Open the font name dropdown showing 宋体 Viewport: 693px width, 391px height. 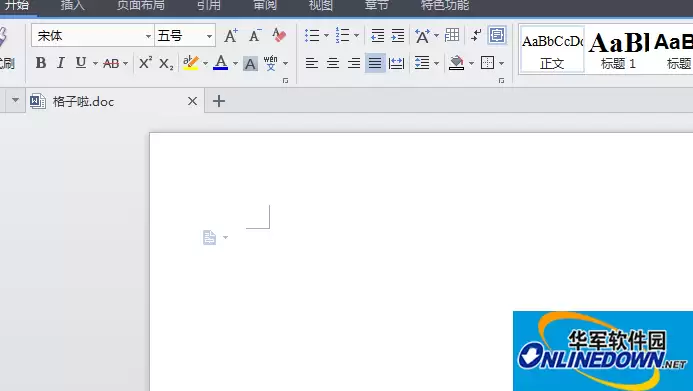point(92,35)
